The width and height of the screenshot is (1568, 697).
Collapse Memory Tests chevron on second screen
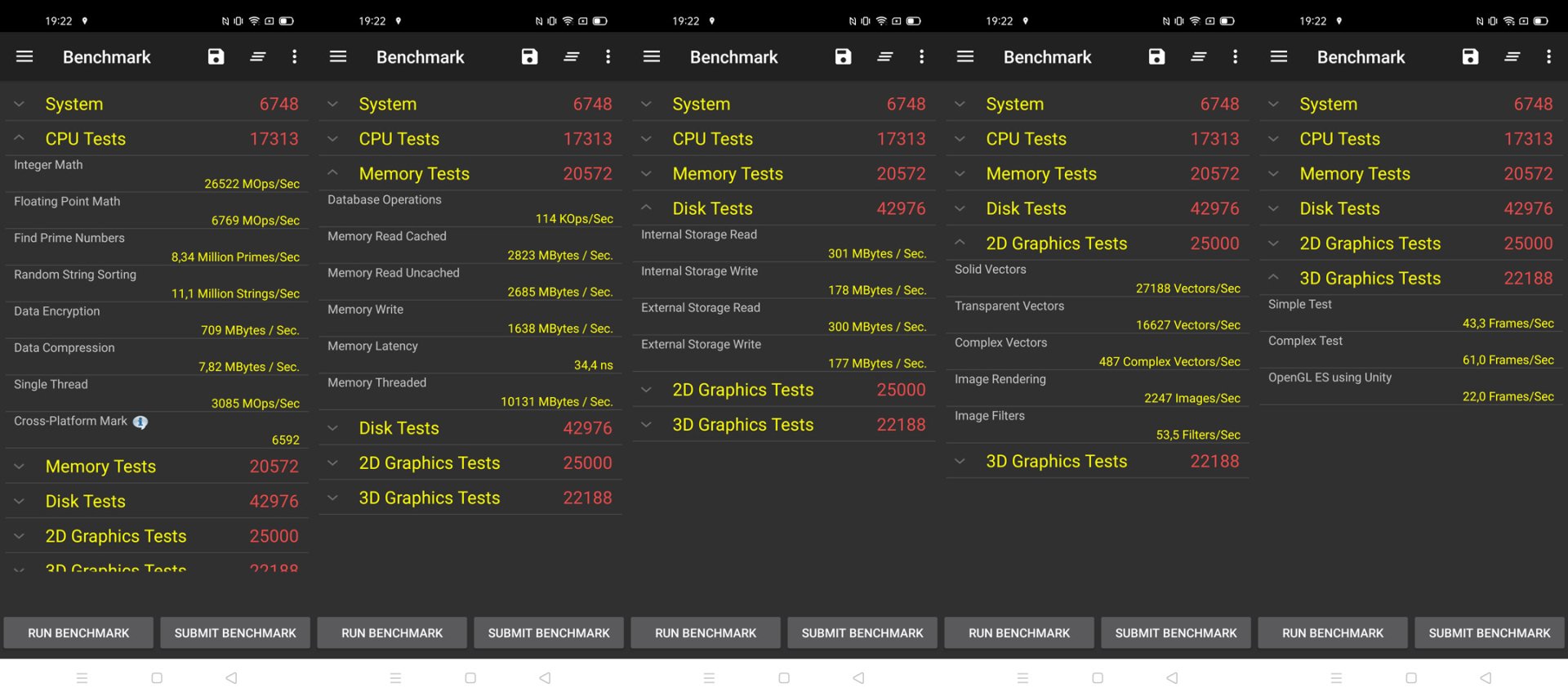pyautogui.click(x=332, y=173)
